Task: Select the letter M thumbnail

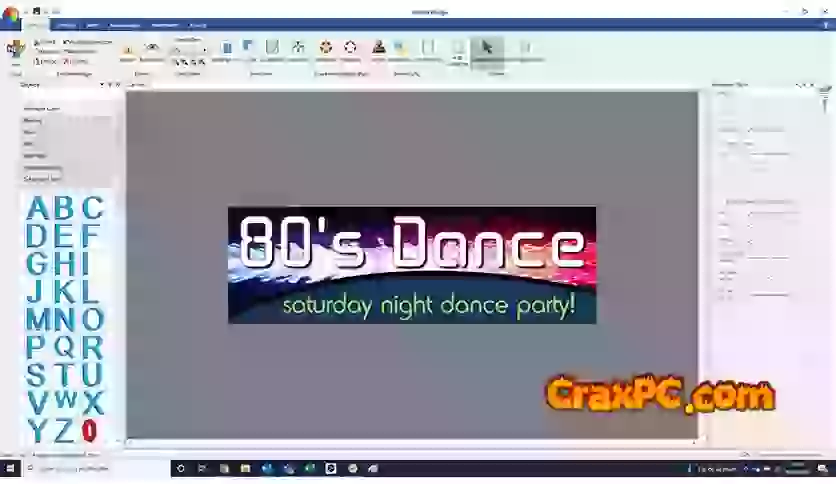Action: coord(38,319)
